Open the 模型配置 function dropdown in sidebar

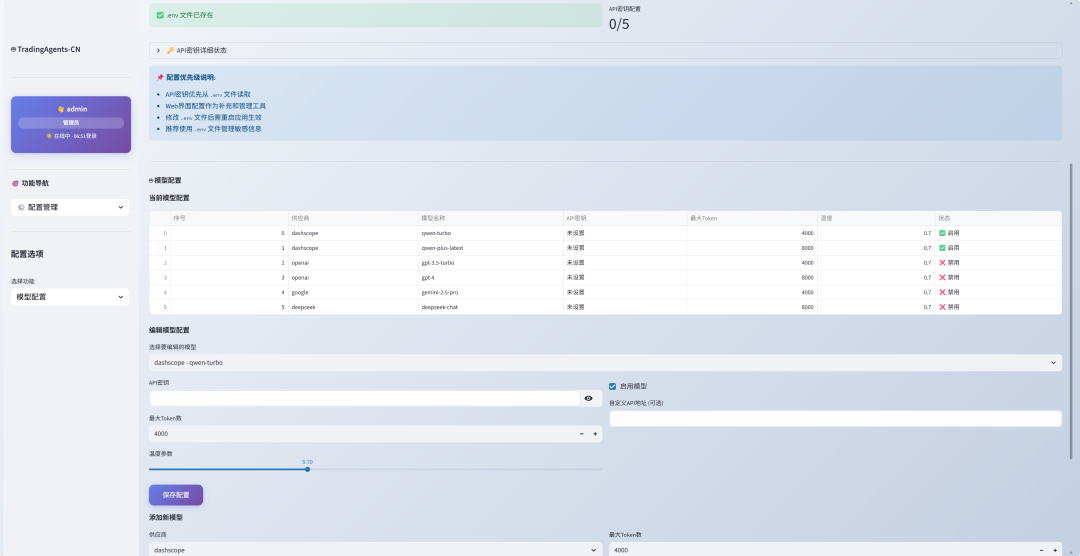coord(70,297)
